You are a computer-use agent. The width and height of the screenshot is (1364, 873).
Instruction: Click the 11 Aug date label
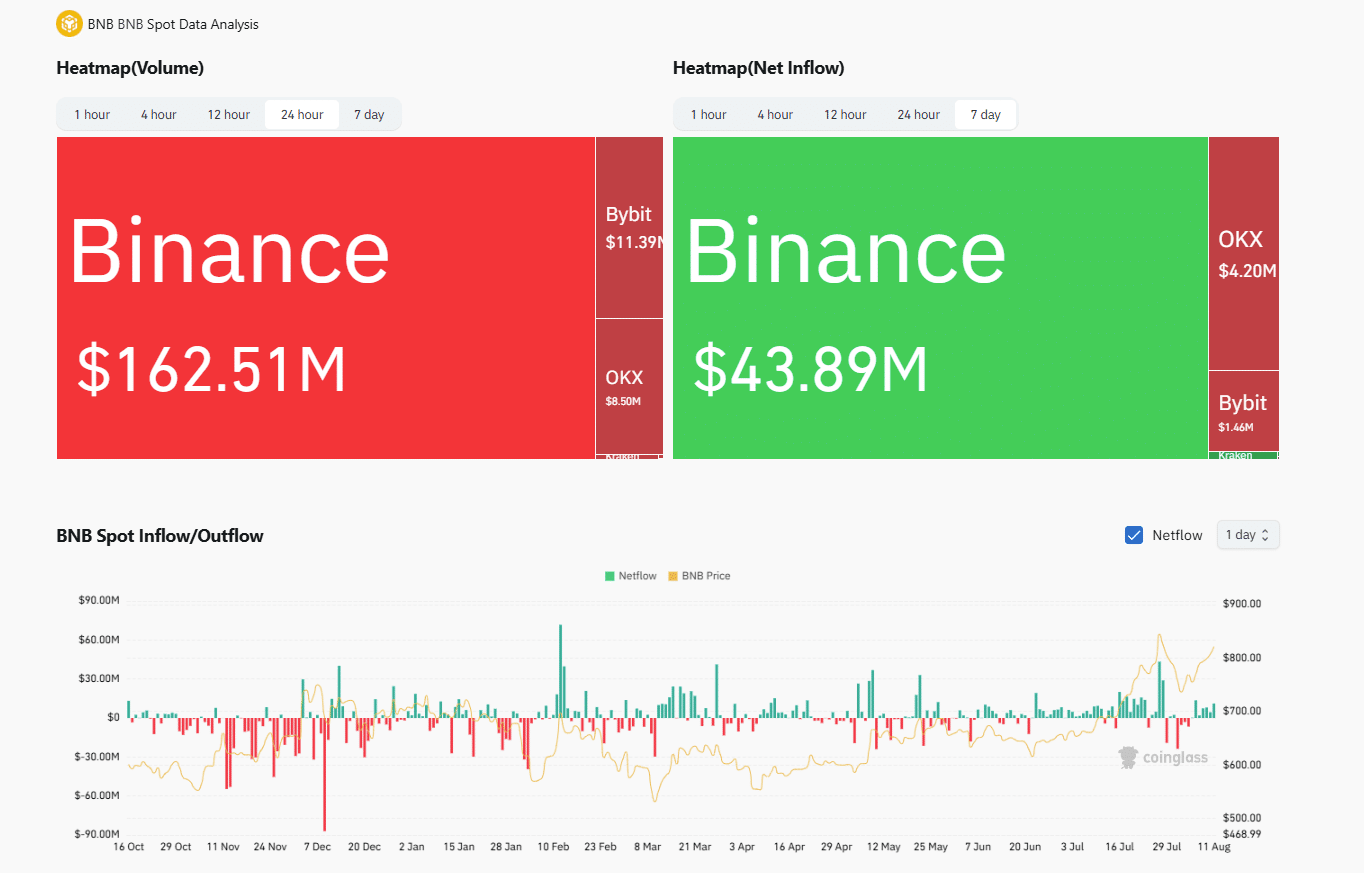(x=1214, y=846)
